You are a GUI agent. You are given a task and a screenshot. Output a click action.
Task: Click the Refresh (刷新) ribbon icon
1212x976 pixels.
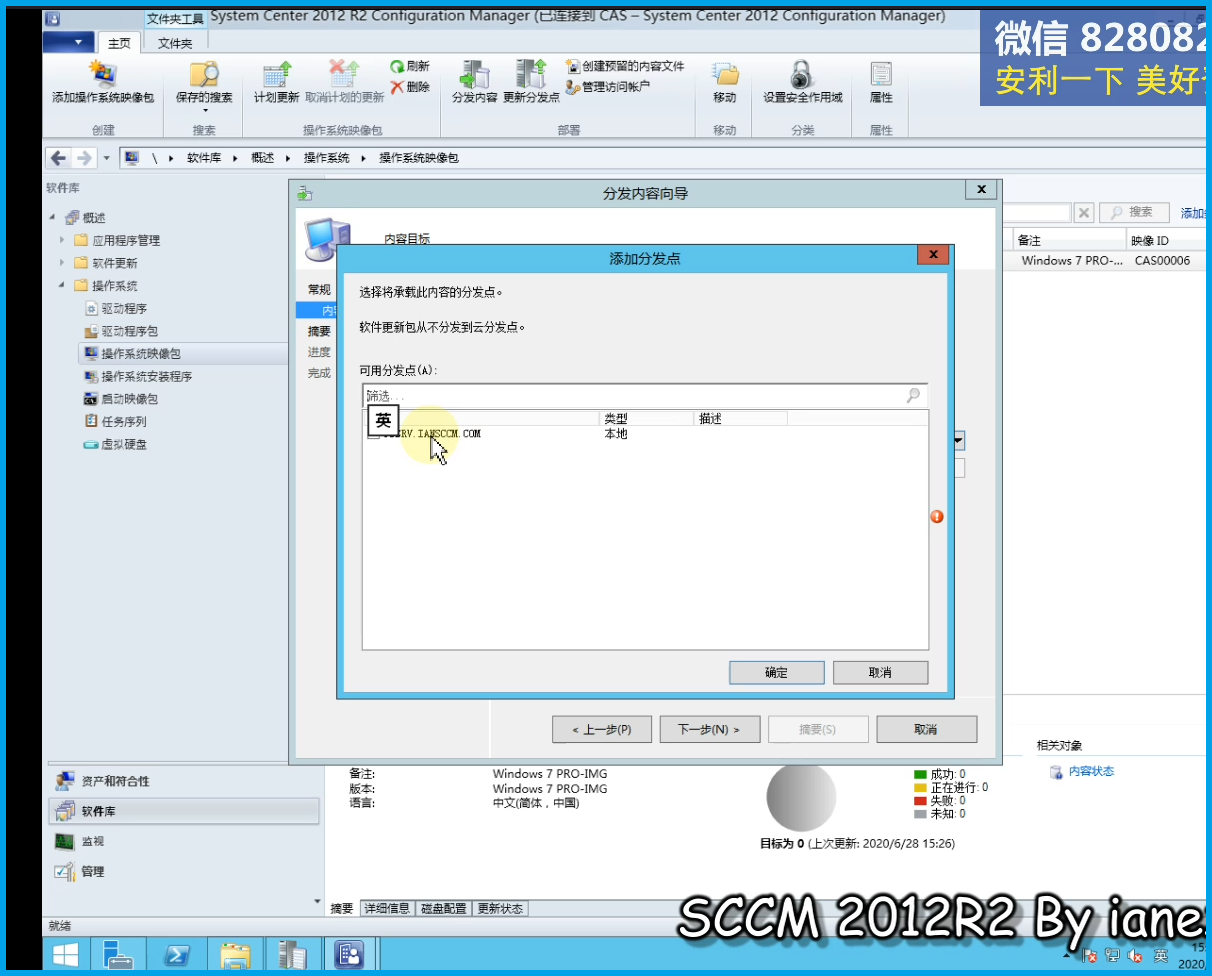410,66
